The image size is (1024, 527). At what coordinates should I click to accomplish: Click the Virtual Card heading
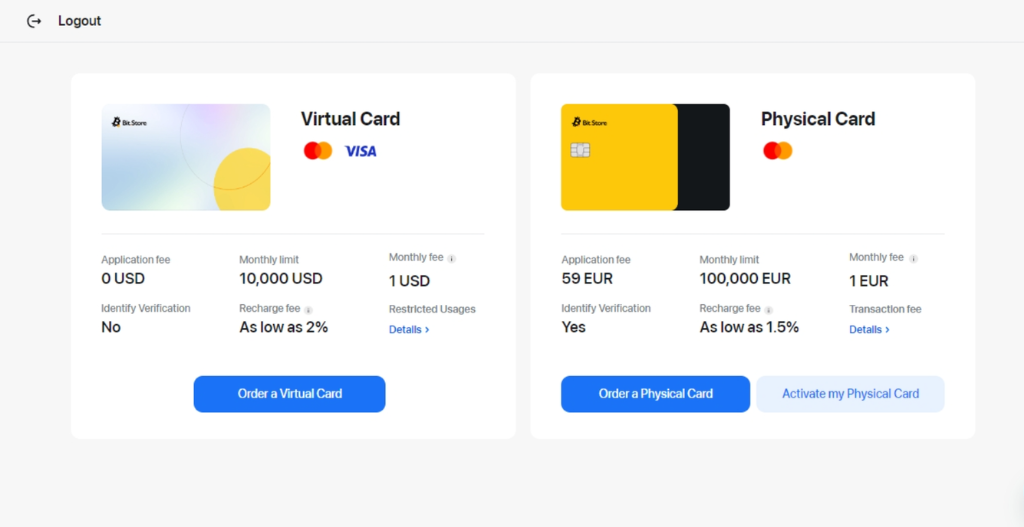pos(350,119)
